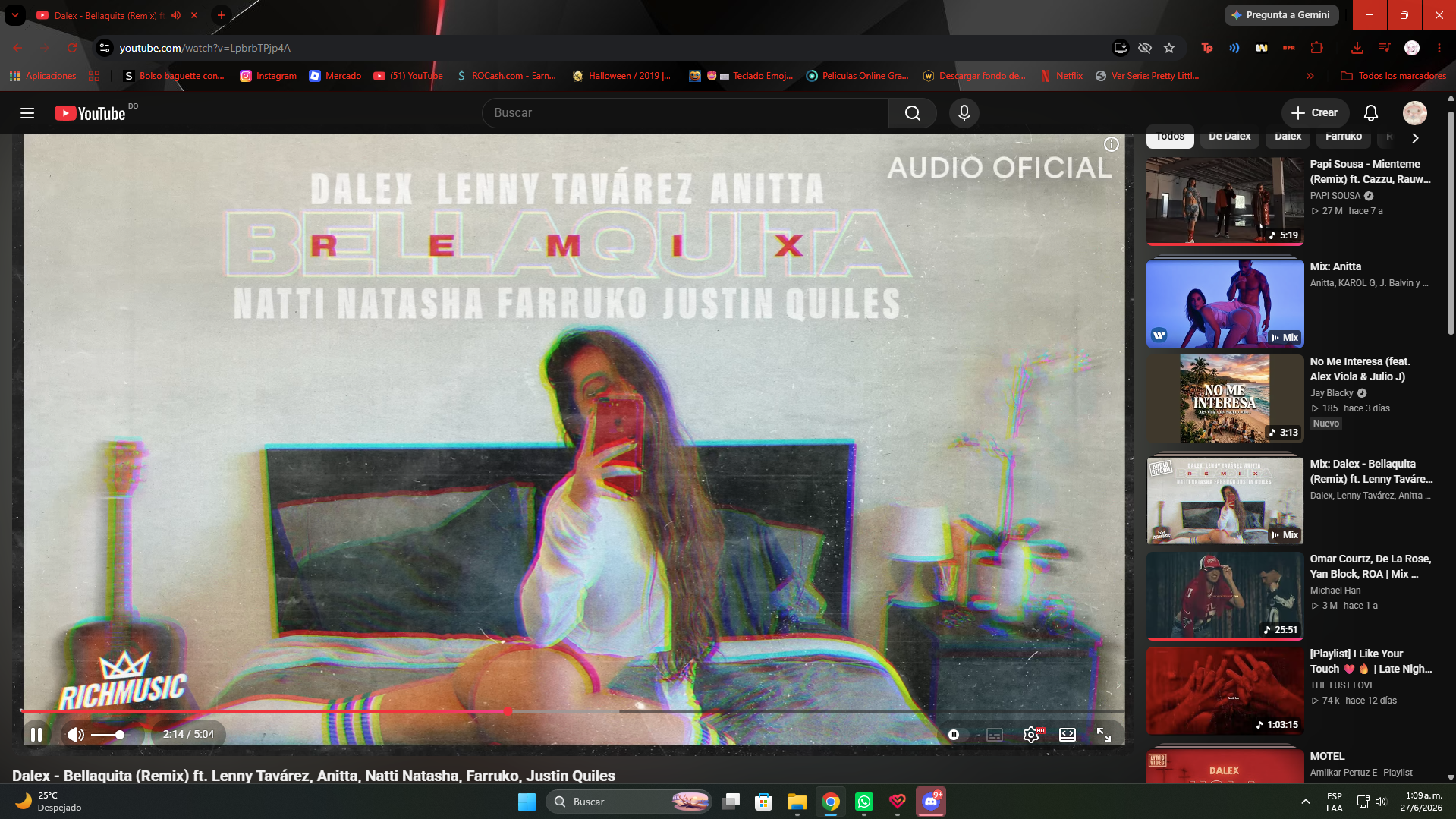Open the Todos los marcadores folder

click(x=1394, y=76)
